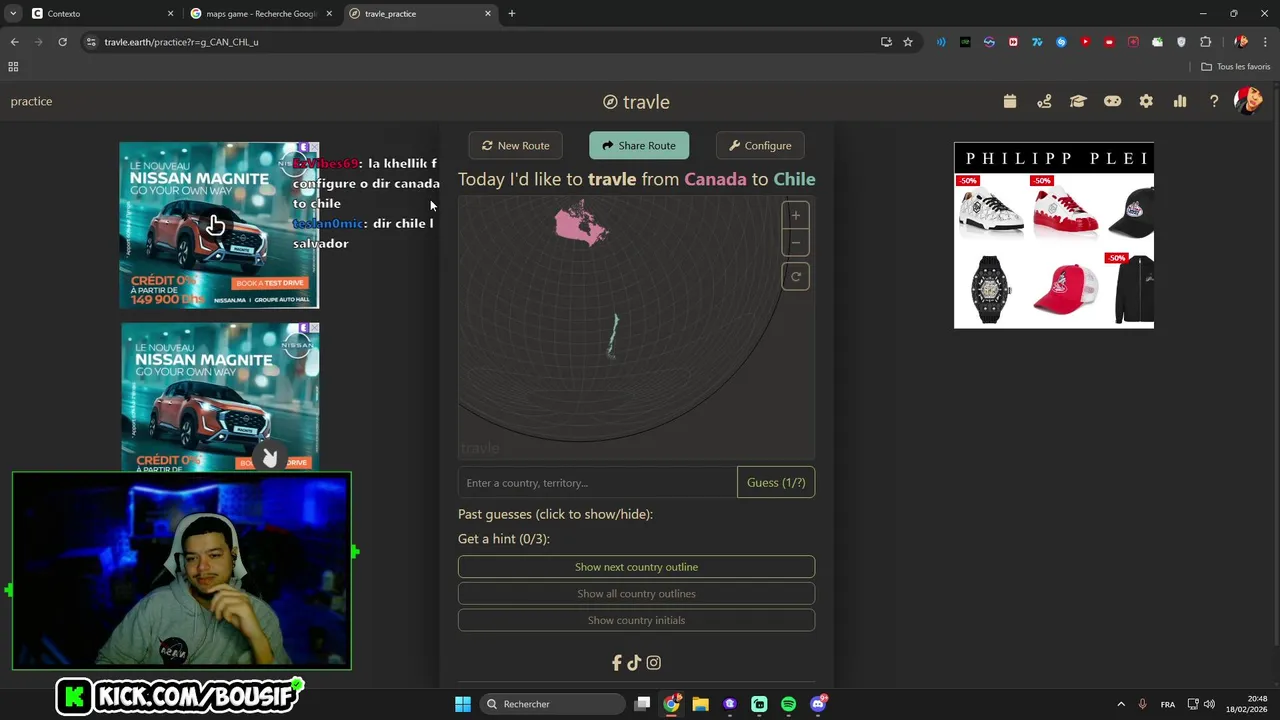The width and height of the screenshot is (1280, 720).
Task: Click the red YouTube extension icon
Action: 1085,42
